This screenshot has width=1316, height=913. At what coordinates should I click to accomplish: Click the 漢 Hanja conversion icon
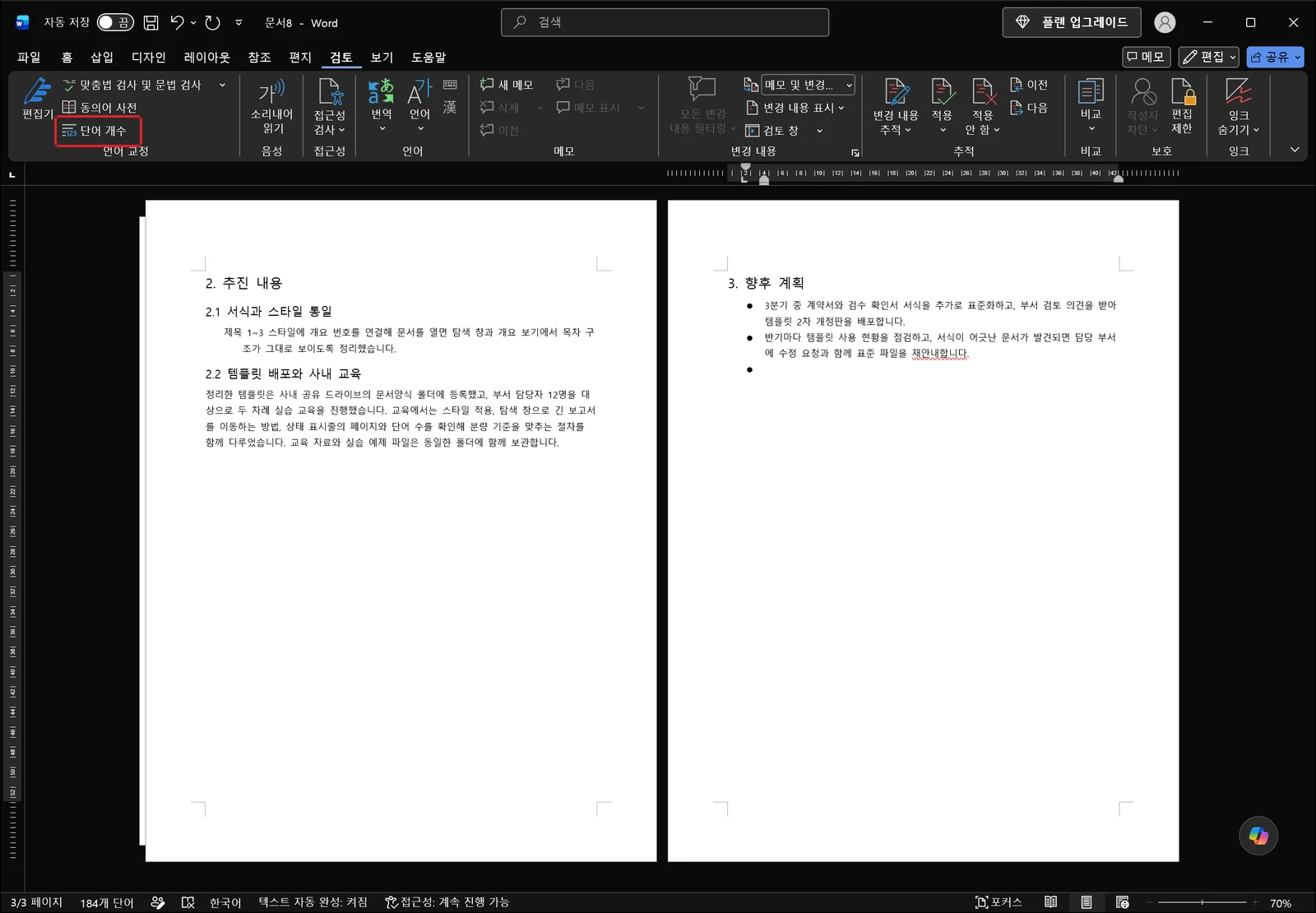click(x=450, y=107)
